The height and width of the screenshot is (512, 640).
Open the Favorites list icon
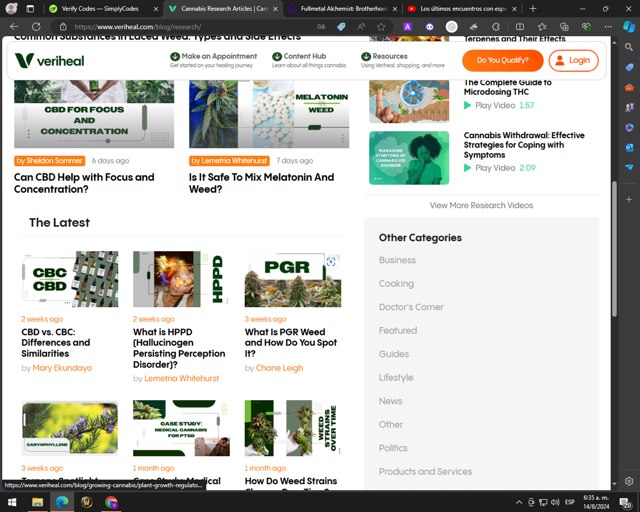[x=542, y=27]
